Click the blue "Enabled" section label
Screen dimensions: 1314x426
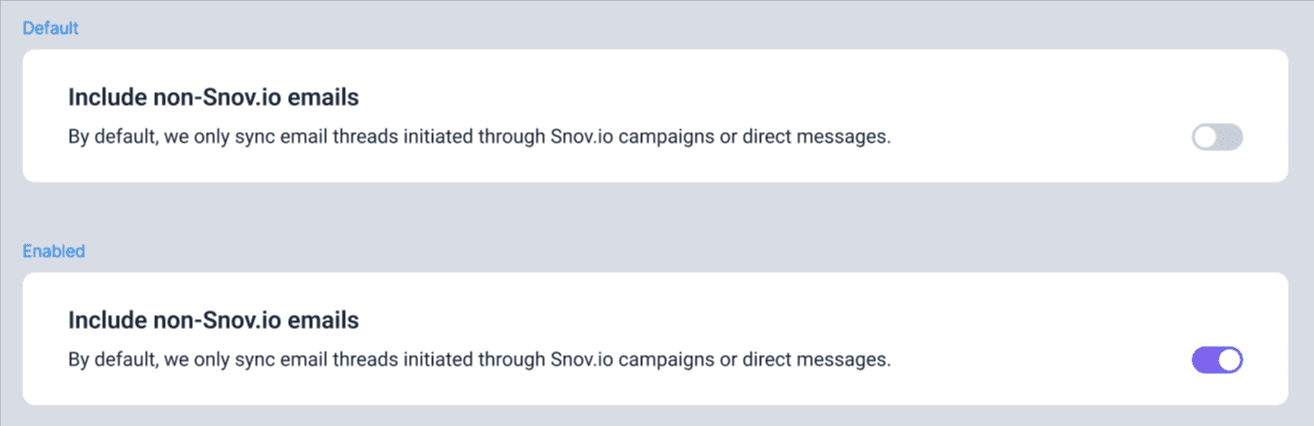click(53, 251)
